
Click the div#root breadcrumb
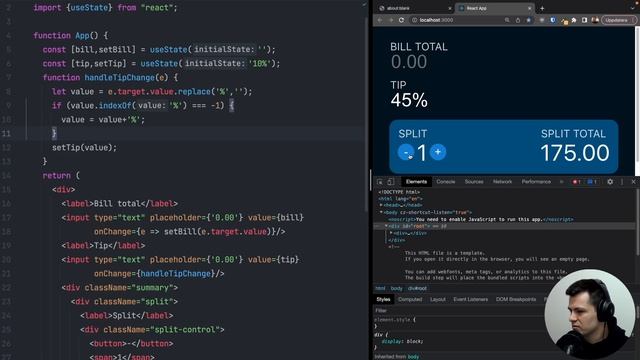pyautogui.click(x=417, y=288)
